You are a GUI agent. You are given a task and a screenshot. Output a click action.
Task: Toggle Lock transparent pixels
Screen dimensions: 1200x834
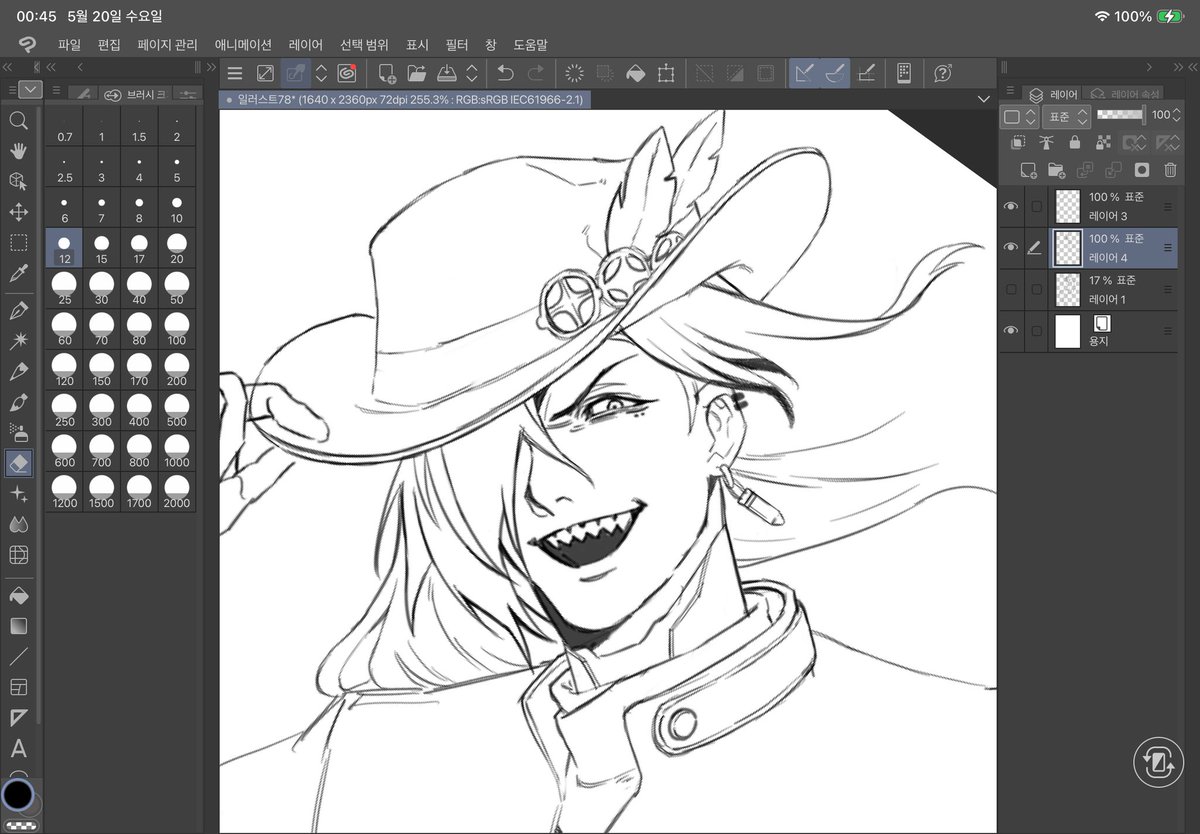click(x=1104, y=143)
